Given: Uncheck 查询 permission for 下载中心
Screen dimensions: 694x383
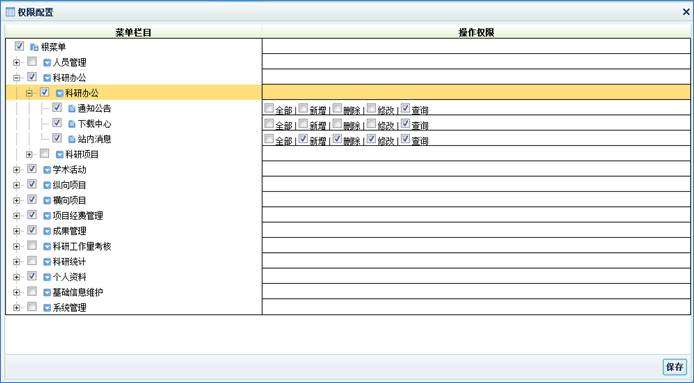Looking at the screenshot, I should point(405,123).
